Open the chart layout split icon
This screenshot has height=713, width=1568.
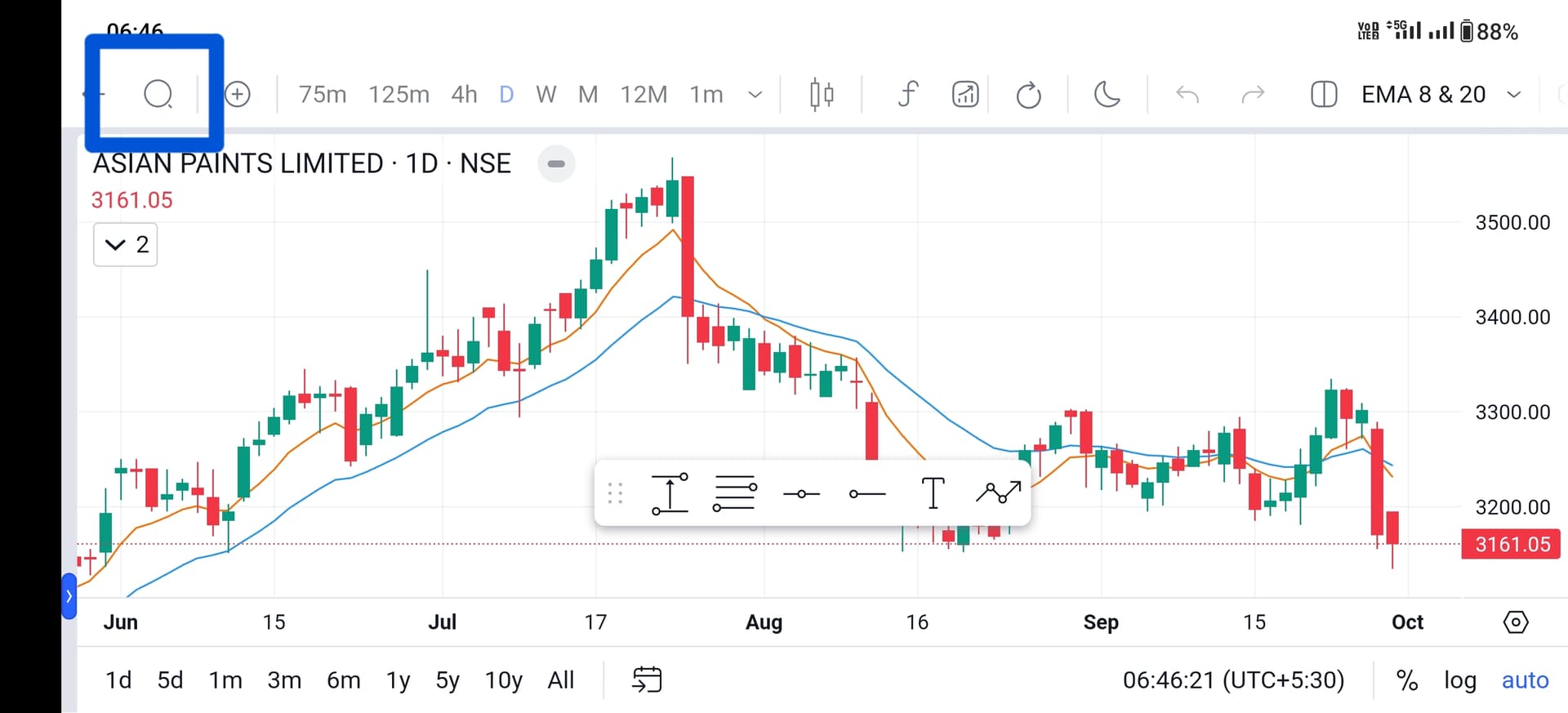[x=1324, y=95]
